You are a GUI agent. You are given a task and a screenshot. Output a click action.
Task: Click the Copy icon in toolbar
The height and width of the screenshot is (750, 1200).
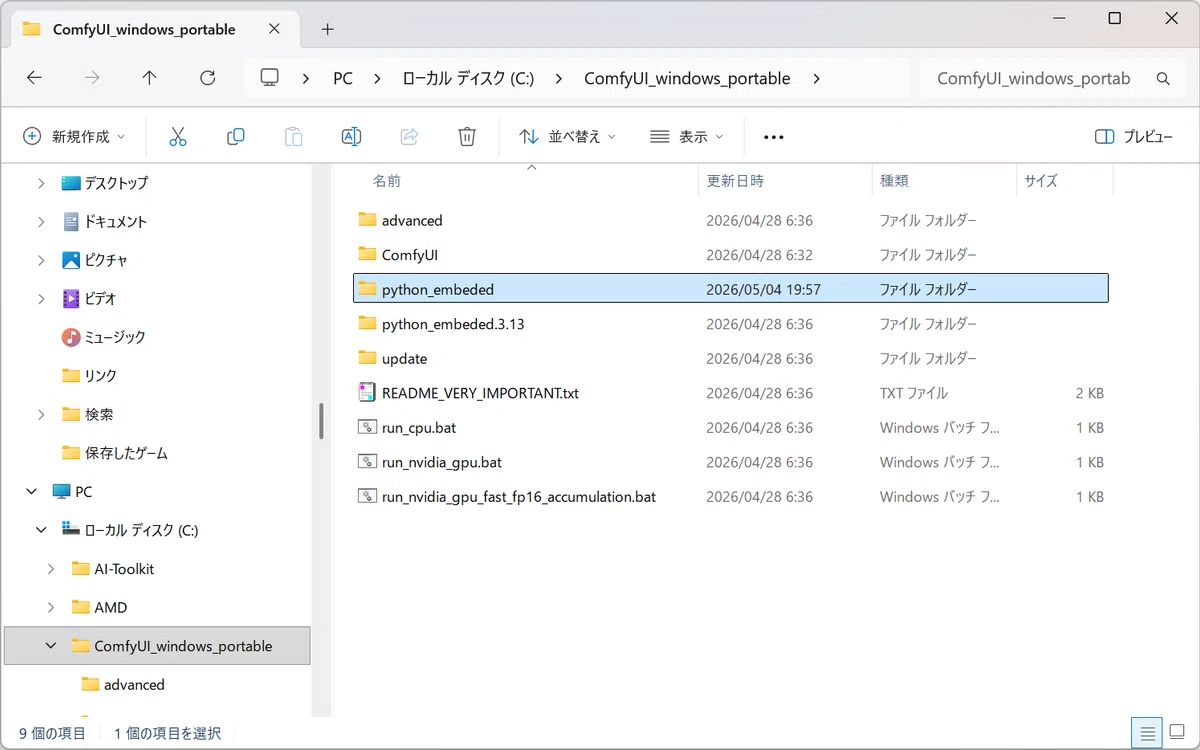236,137
